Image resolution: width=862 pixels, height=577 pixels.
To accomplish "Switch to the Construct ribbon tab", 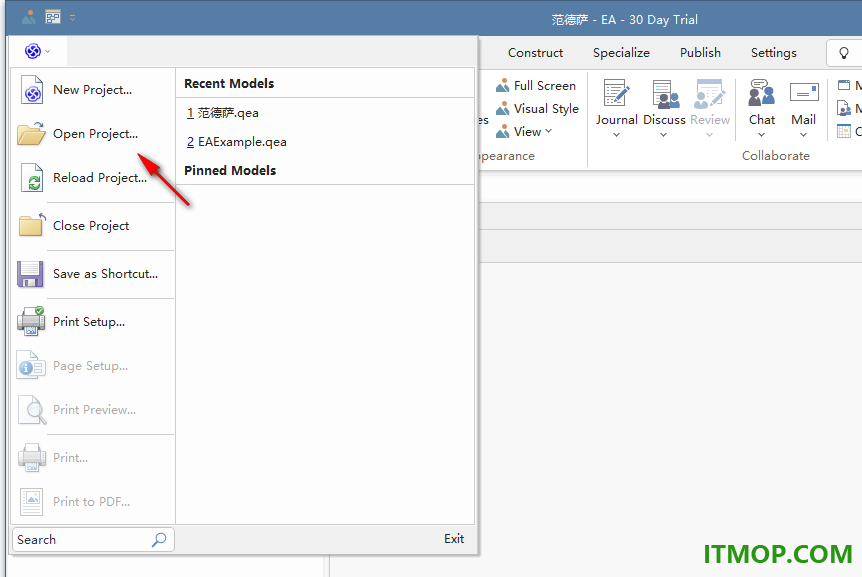I will click(535, 53).
